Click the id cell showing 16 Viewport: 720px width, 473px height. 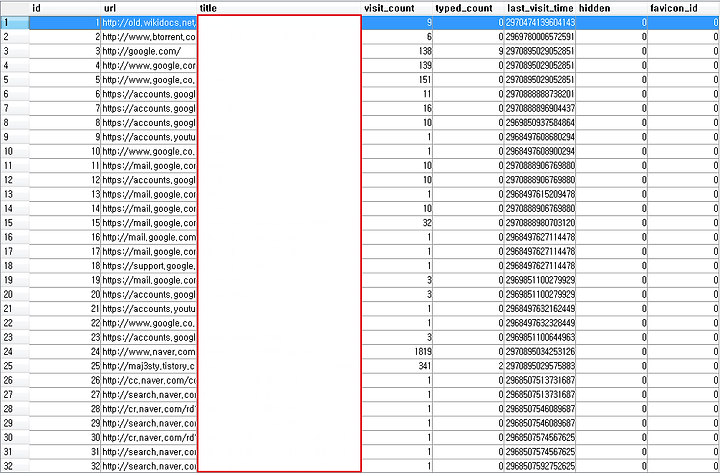65,237
